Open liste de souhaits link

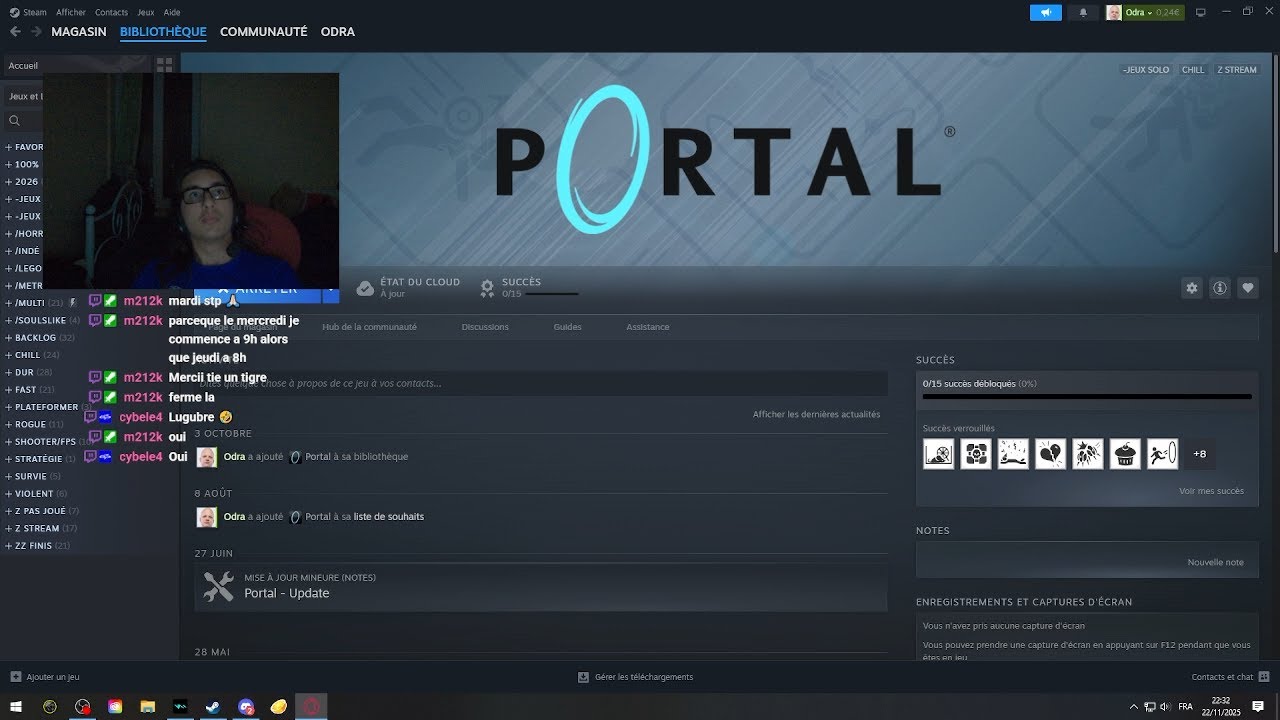coord(389,517)
